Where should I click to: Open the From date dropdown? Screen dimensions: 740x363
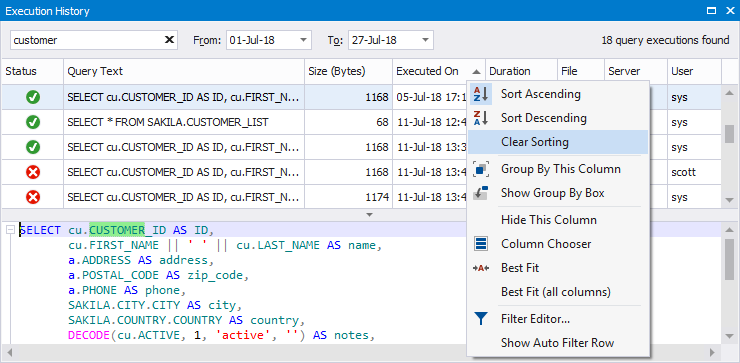pos(303,40)
